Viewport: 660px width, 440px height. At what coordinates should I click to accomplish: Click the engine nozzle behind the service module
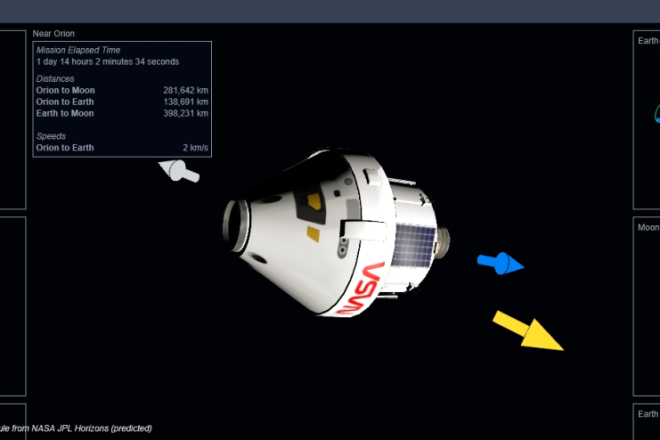tap(441, 241)
